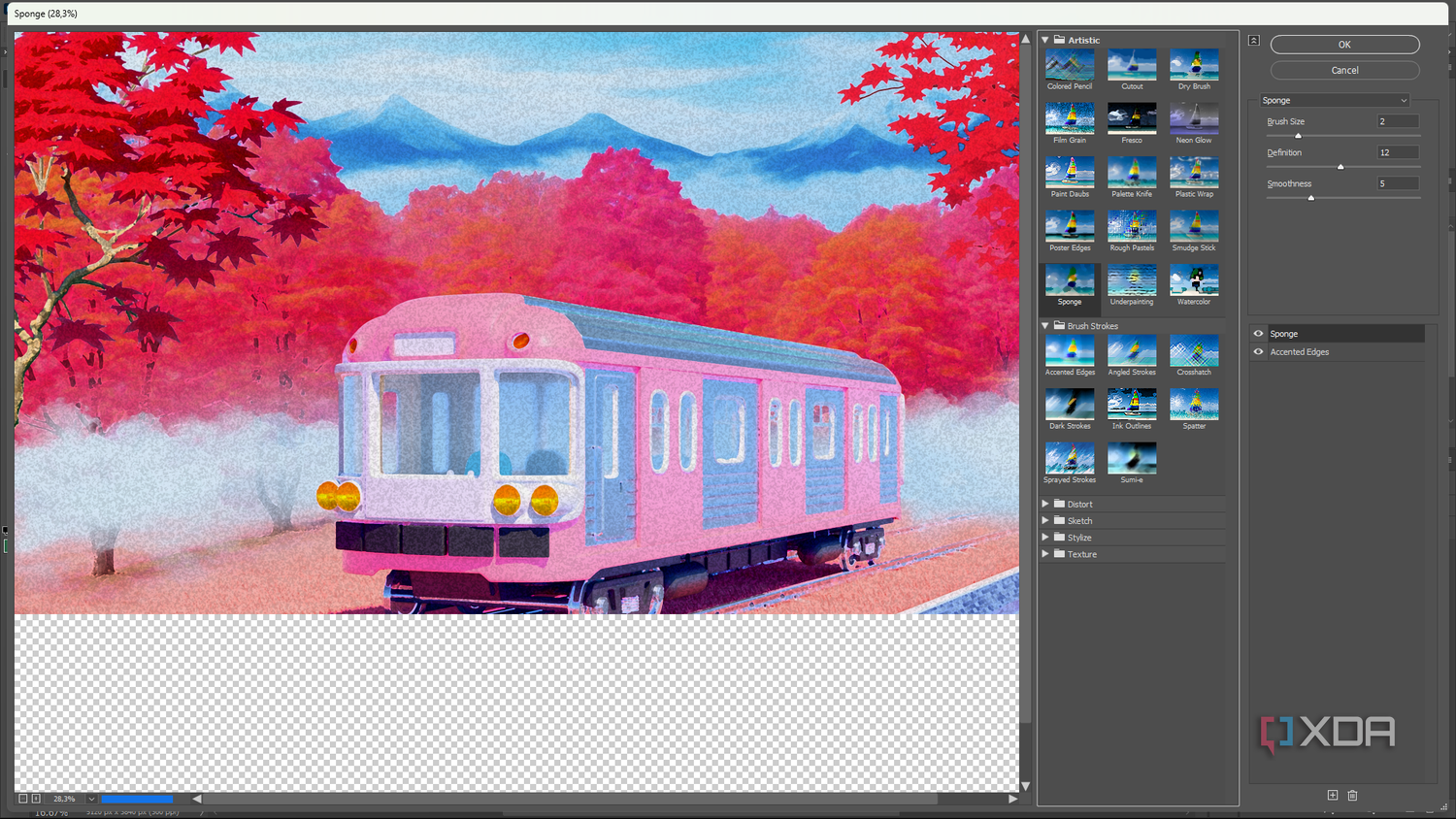The width and height of the screenshot is (1456, 819).
Task: Toggle visibility of Accented Edges effect layer
Action: pos(1258,352)
